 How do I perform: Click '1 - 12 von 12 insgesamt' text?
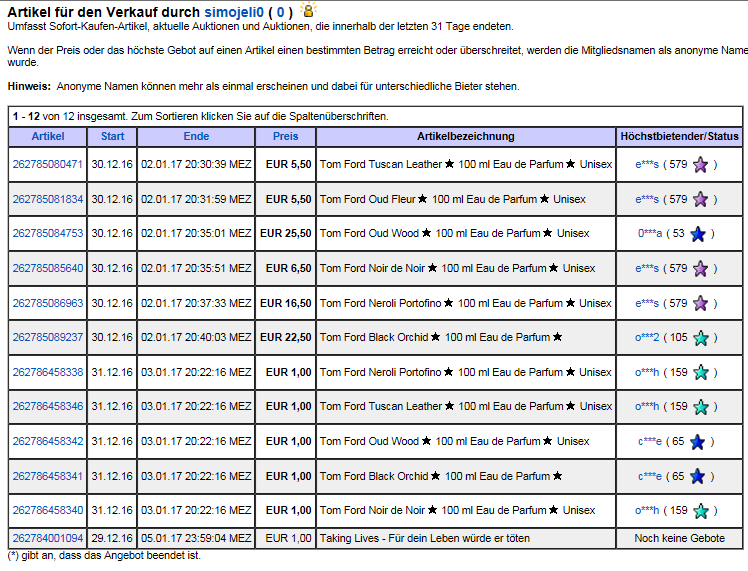pos(71,116)
